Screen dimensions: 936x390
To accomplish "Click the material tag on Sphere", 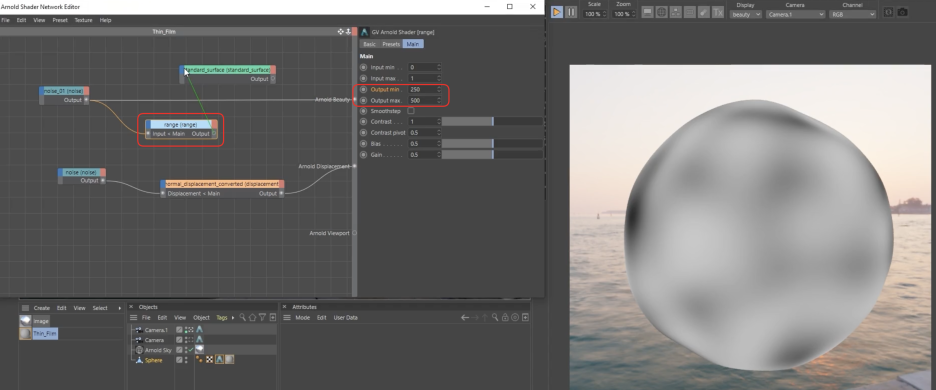I will 229,360.
